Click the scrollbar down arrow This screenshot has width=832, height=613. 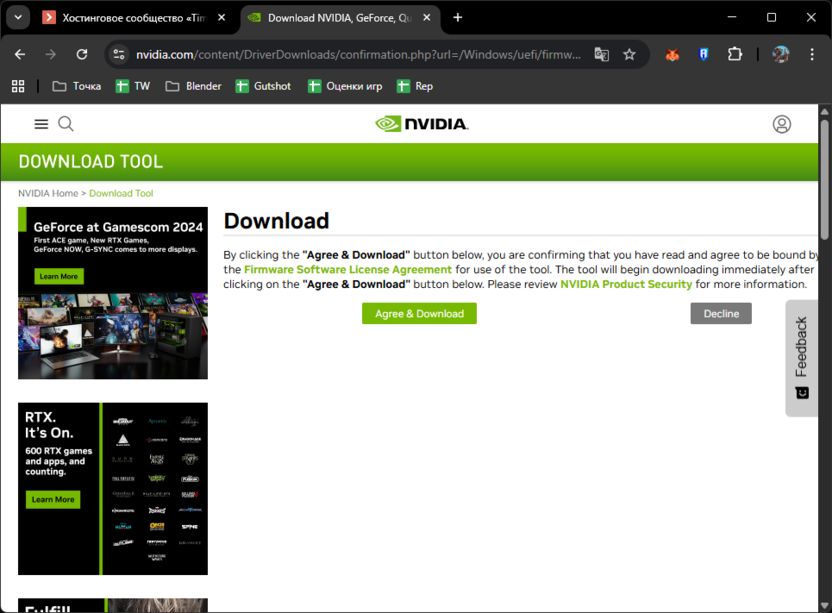825,606
